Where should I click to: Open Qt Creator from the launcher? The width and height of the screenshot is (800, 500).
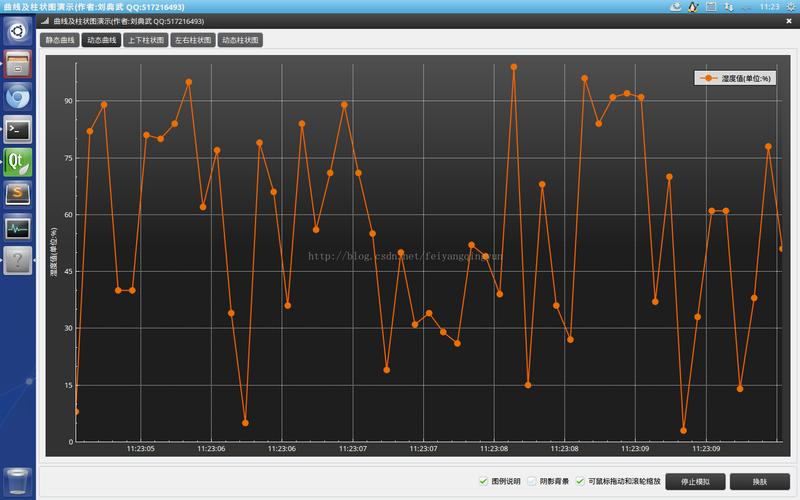(18, 162)
